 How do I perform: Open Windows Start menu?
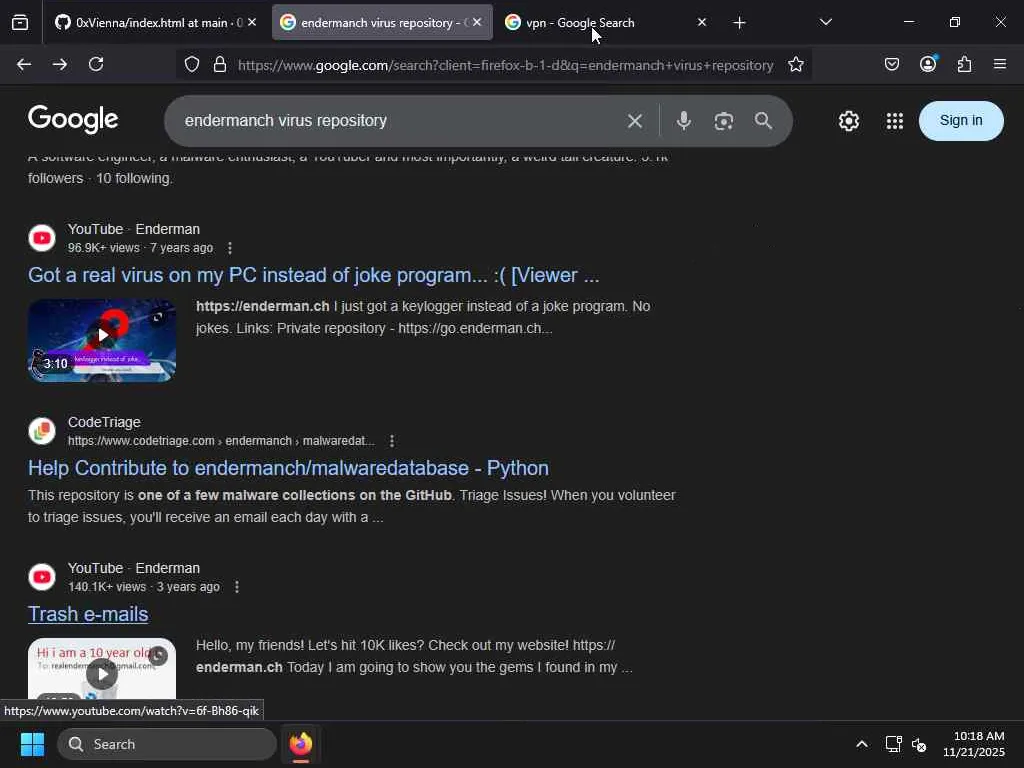pyautogui.click(x=32, y=744)
